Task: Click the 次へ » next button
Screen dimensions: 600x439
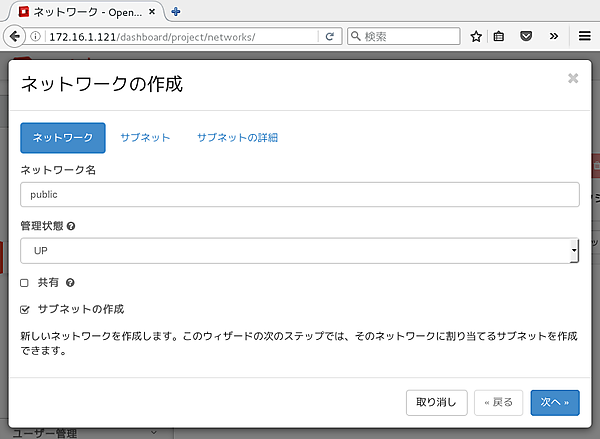Action: 555,403
